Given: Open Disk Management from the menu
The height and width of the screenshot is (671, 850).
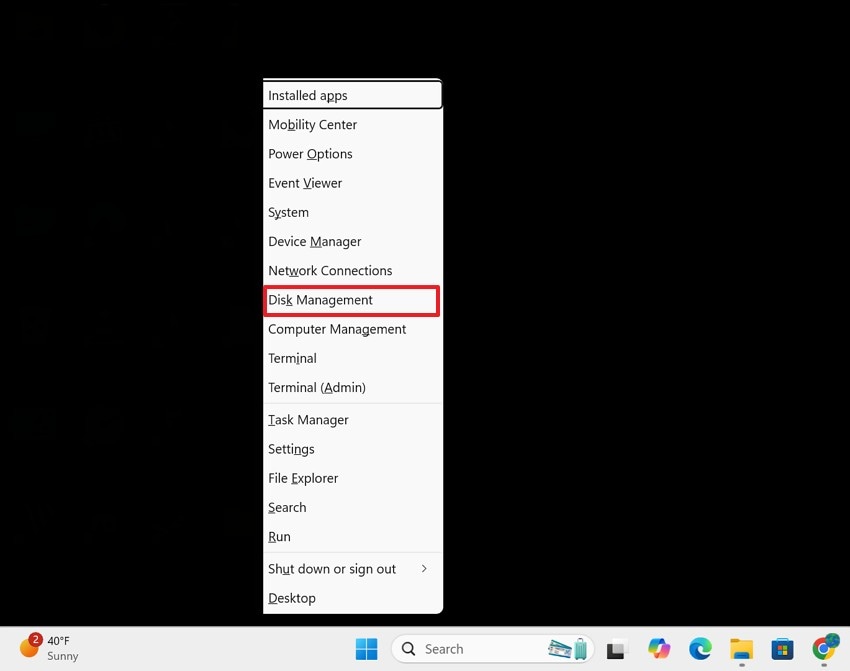Looking at the screenshot, I should [320, 300].
